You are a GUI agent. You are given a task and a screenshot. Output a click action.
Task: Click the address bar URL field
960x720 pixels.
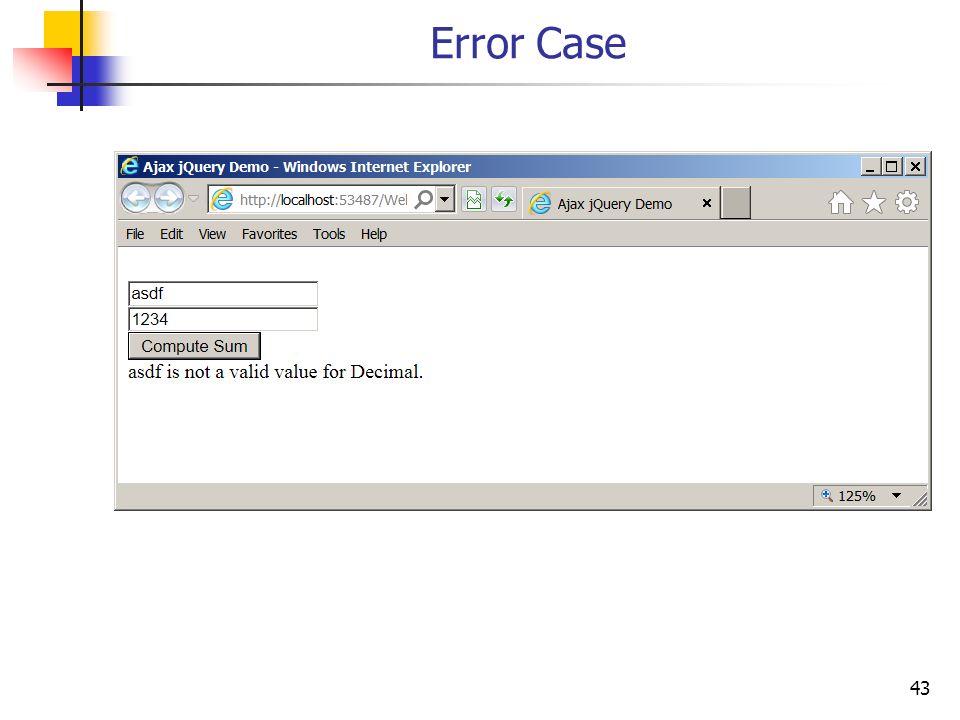pos(324,200)
